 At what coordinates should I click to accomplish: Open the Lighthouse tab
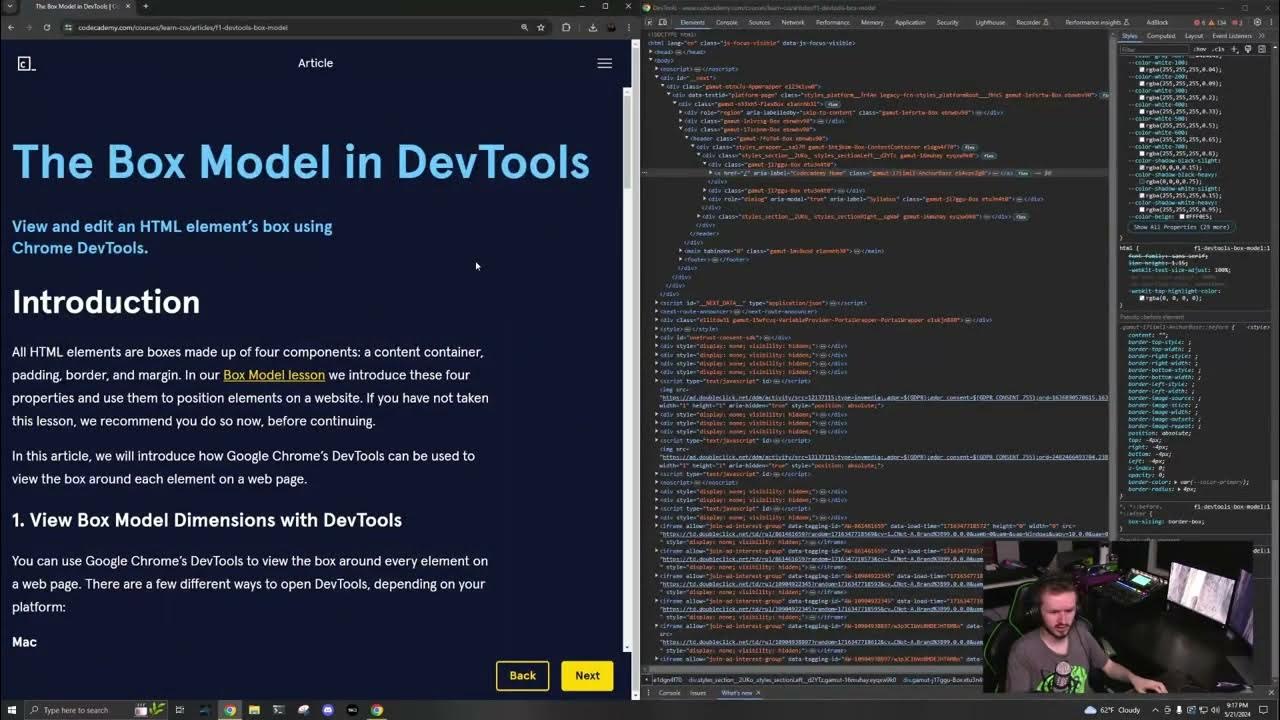pyautogui.click(x=990, y=22)
